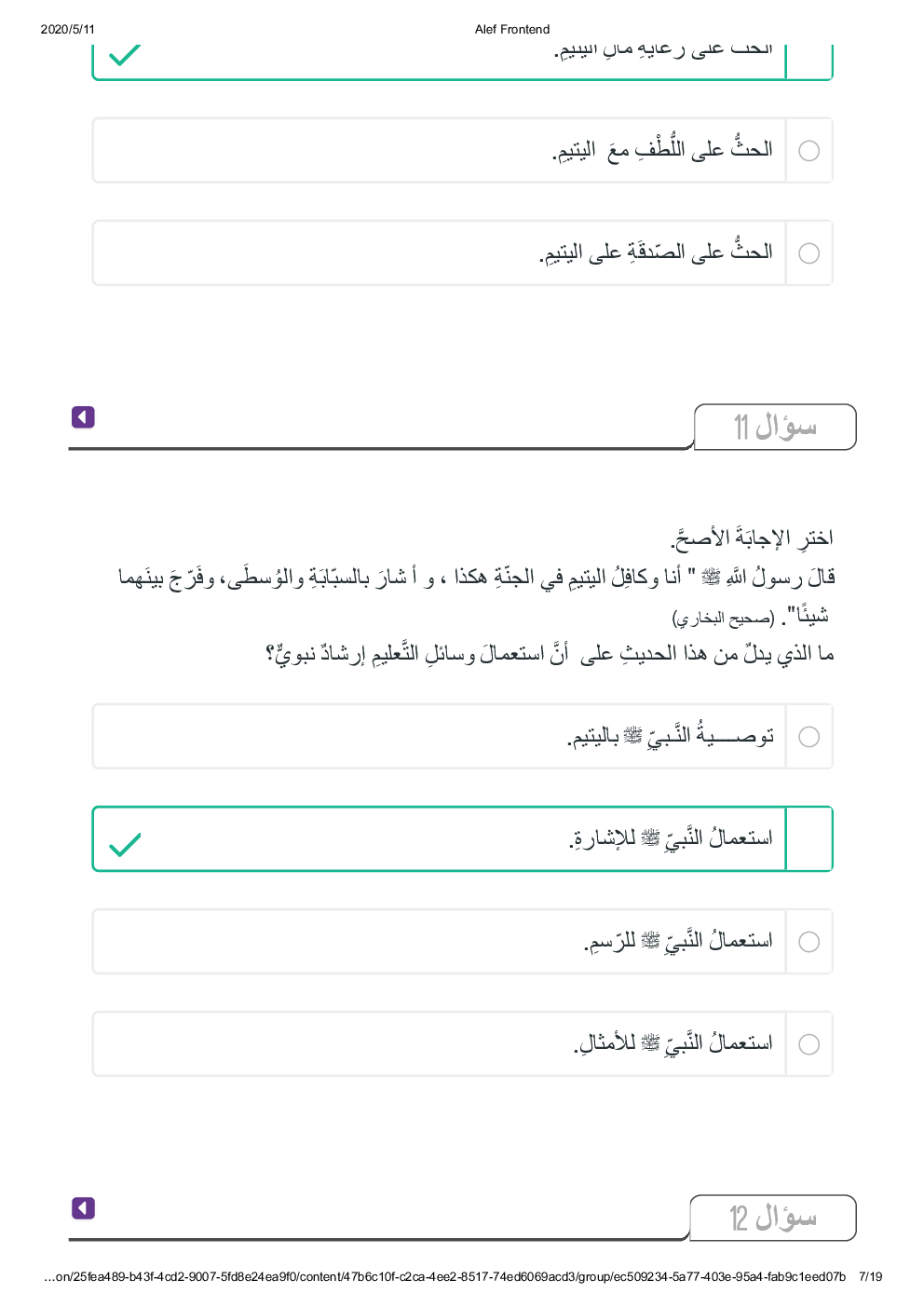Viewport: 924px width, 1307px height.
Task: Choose the 'استعمال النبي للرسم' radio option
Action: pos(809,942)
